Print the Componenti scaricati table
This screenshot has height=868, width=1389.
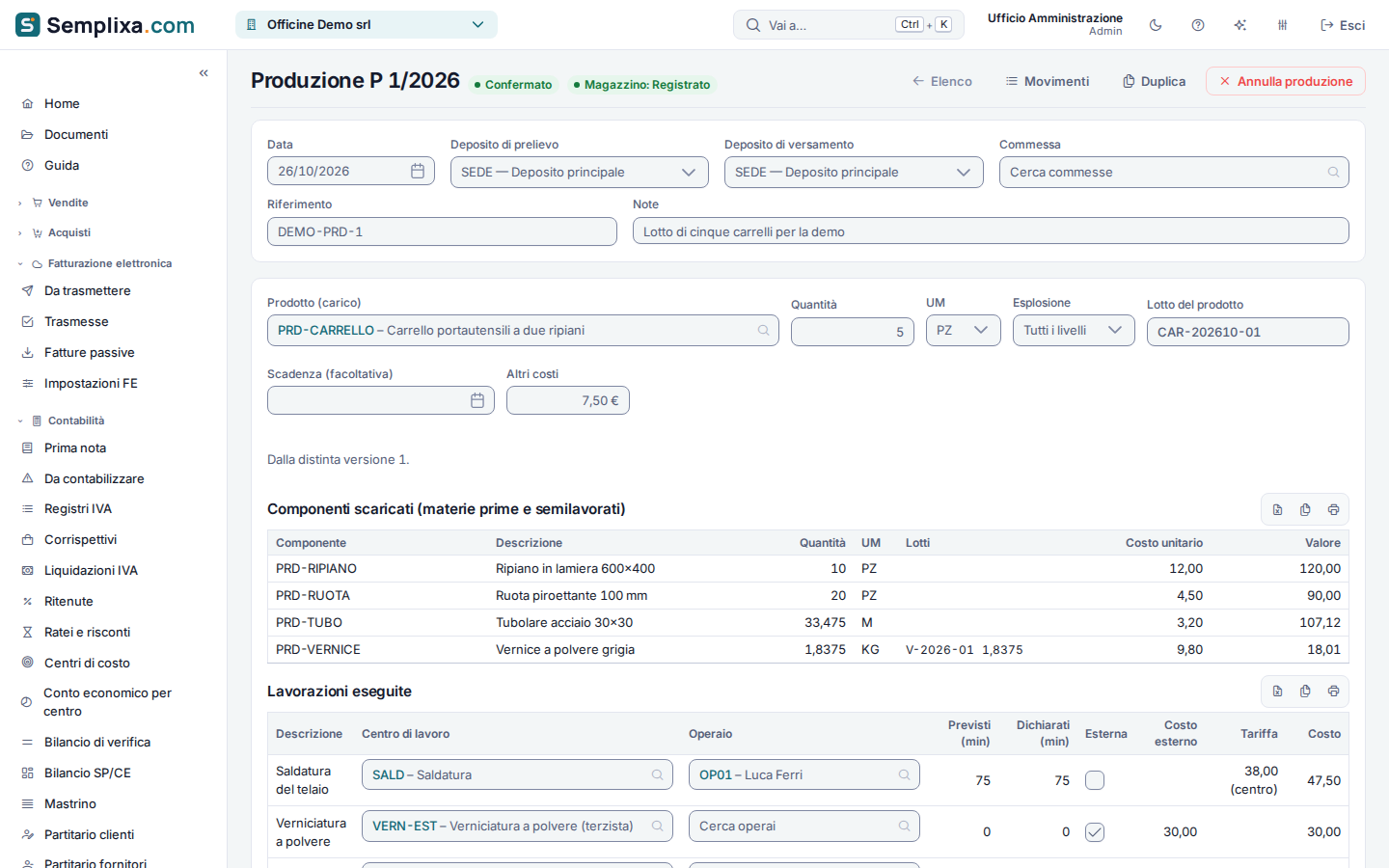1333,509
